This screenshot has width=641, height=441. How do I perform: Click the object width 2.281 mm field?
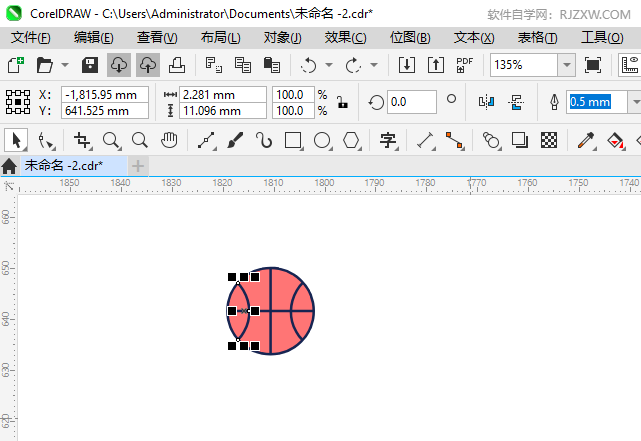click(223, 95)
